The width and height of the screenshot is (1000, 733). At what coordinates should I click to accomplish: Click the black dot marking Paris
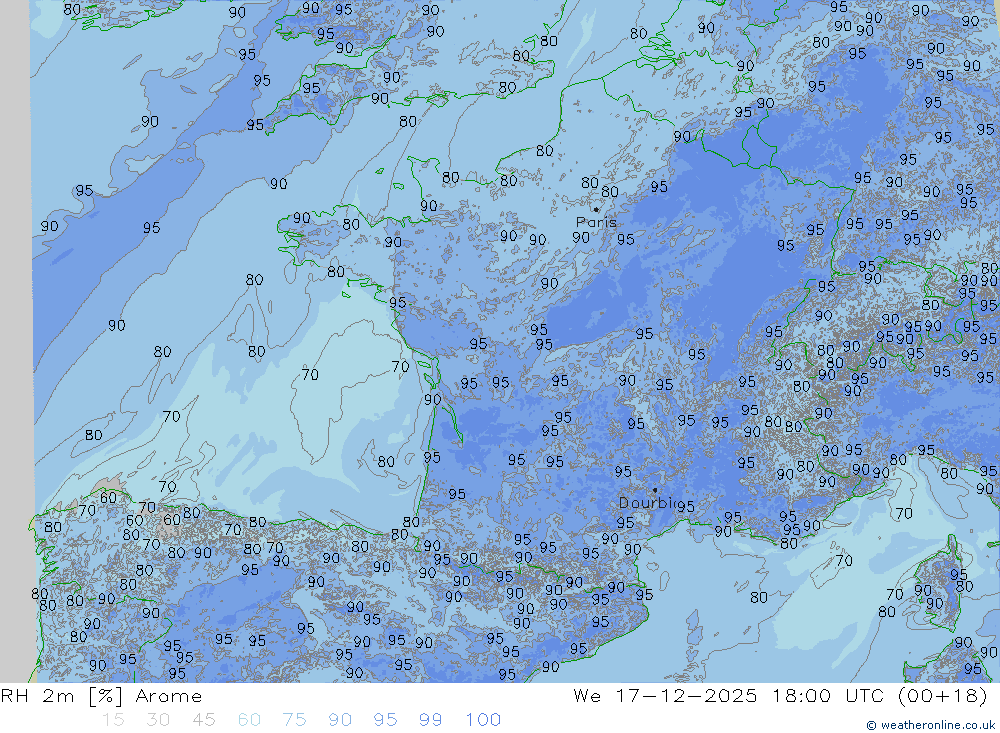tap(596, 209)
